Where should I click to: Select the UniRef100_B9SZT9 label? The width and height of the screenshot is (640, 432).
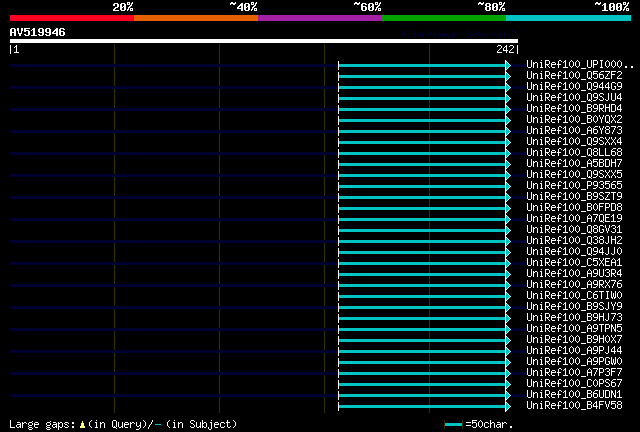(x=574, y=197)
